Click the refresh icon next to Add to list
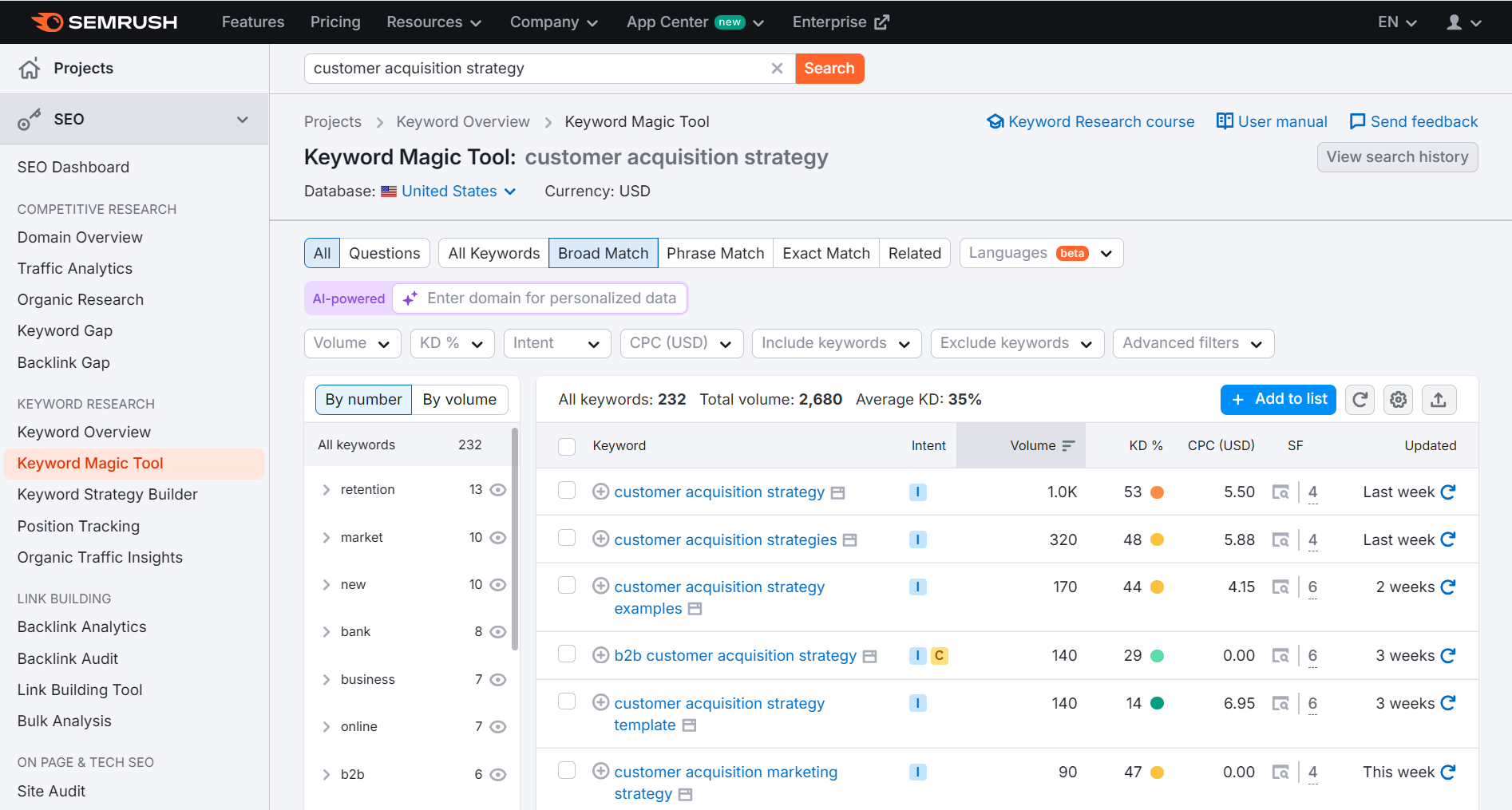 coord(1360,399)
